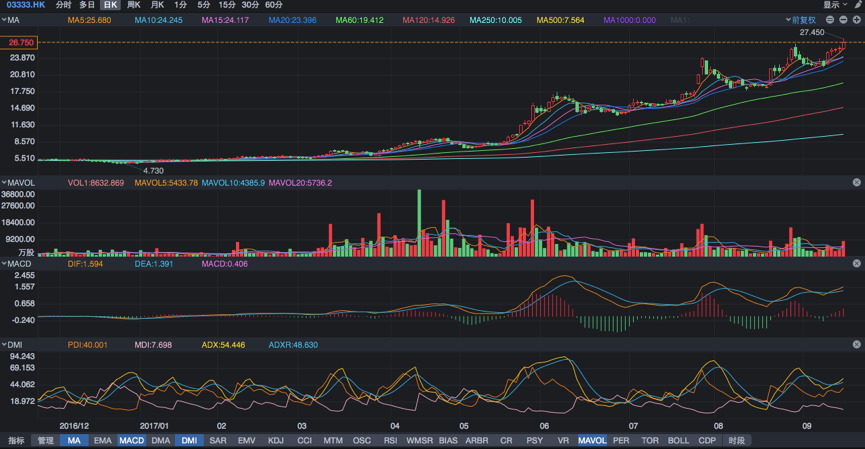Click the 管理 manage button
The height and width of the screenshot is (449, 865).
coord(46,441)
